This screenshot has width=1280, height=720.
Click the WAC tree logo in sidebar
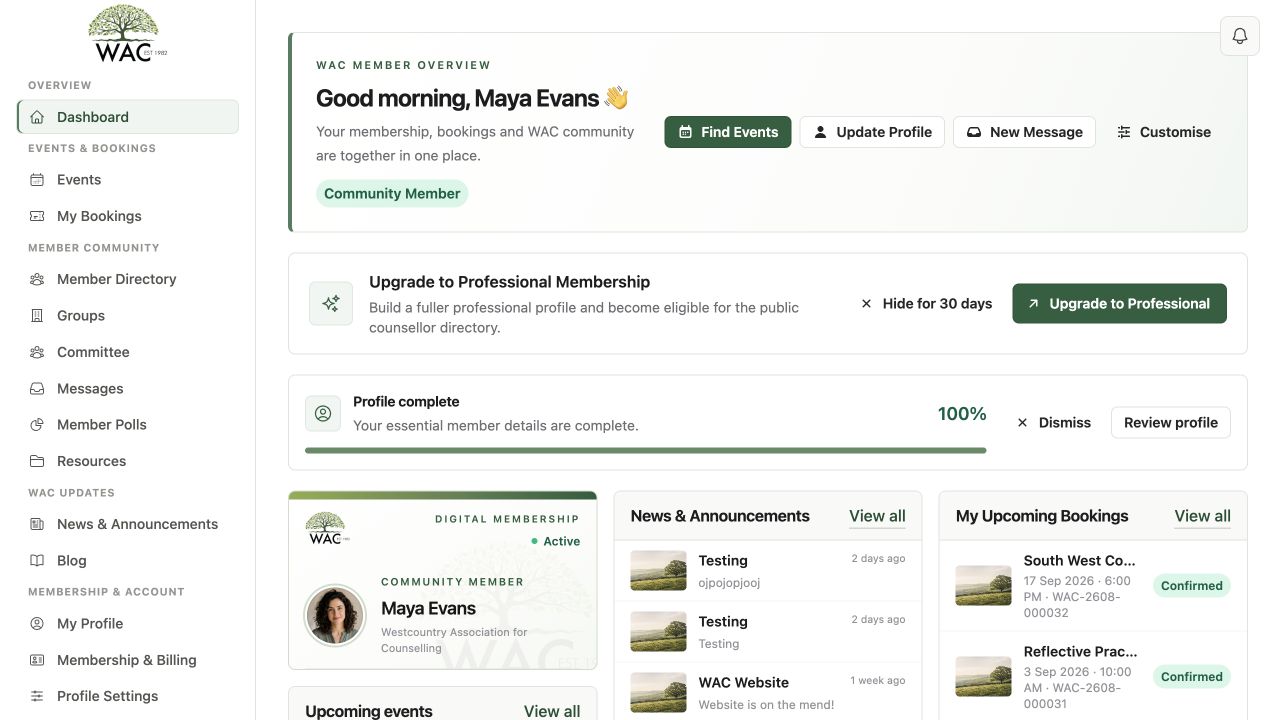click(128, 33)
